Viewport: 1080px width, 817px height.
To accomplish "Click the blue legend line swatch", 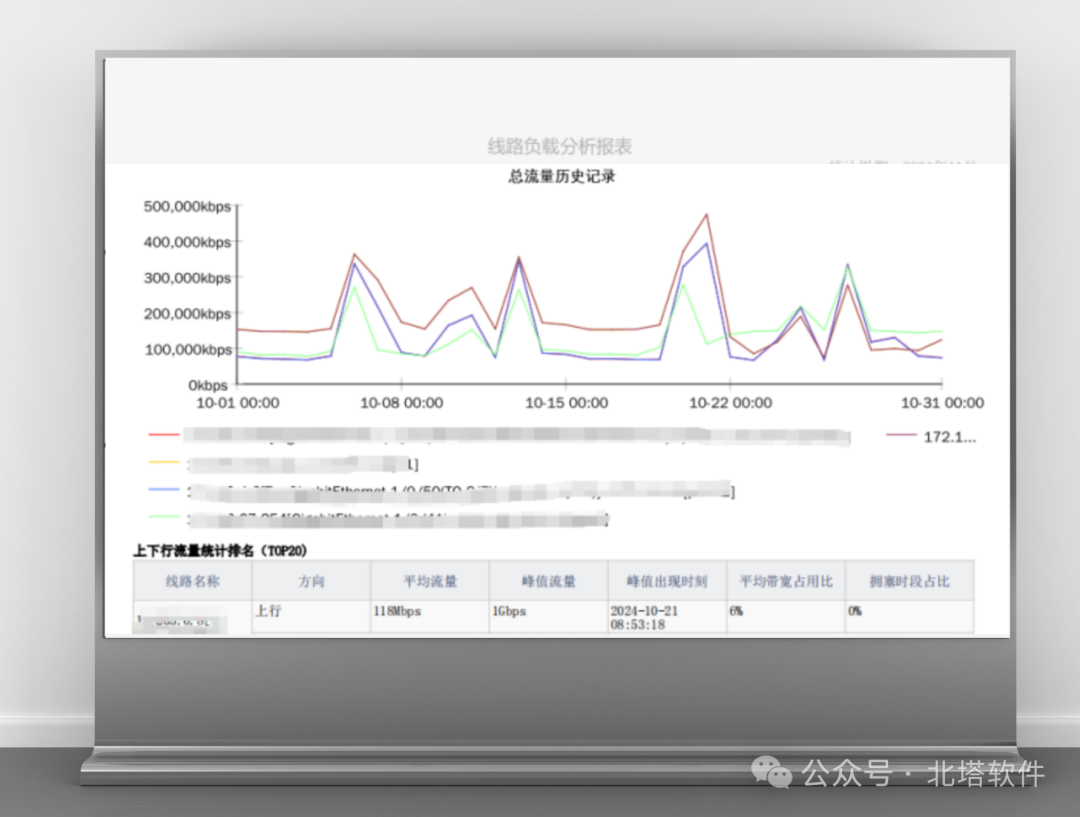I will click(164, 489).
